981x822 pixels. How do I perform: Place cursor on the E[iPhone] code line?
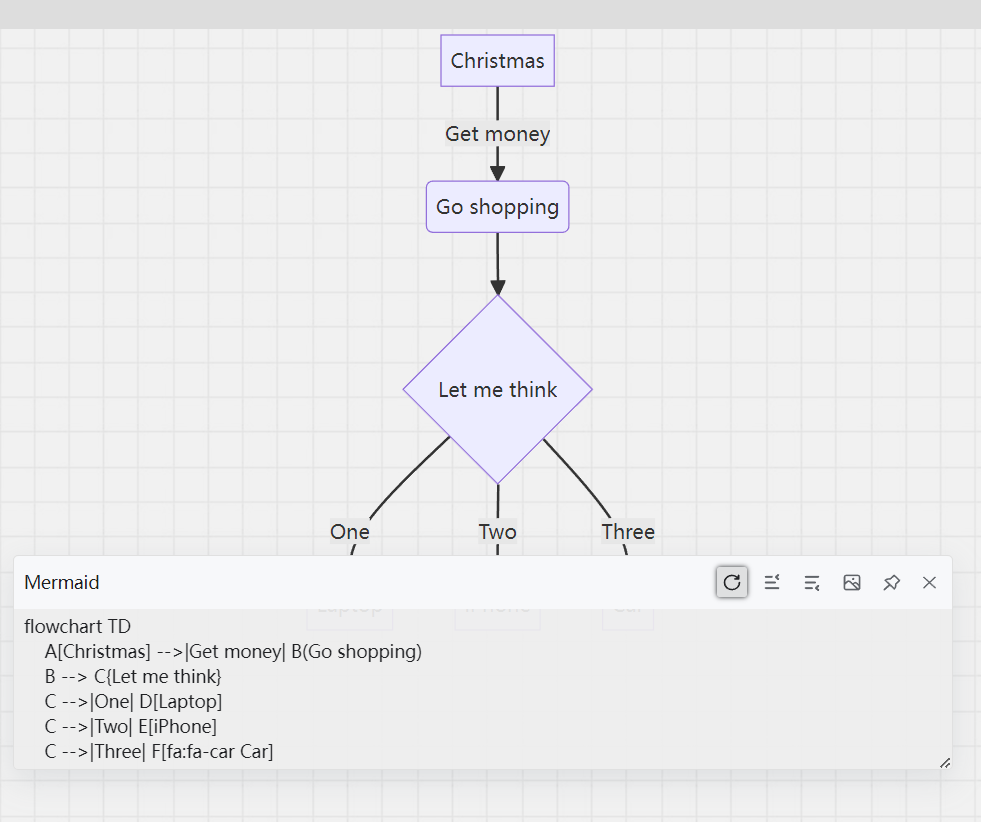click(x=131, y=726)
